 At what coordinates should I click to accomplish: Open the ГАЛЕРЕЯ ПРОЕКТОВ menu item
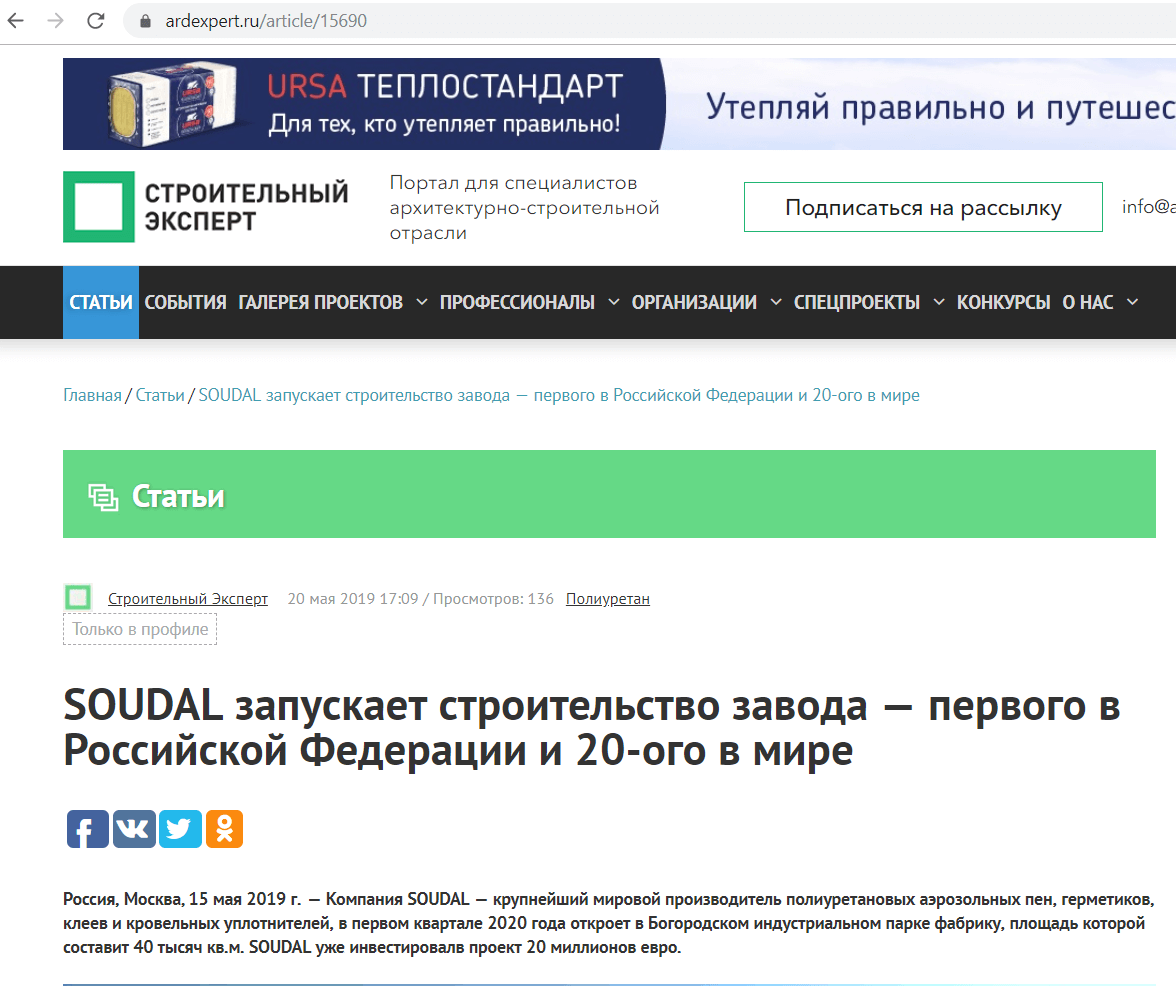[x=320, y=302]
